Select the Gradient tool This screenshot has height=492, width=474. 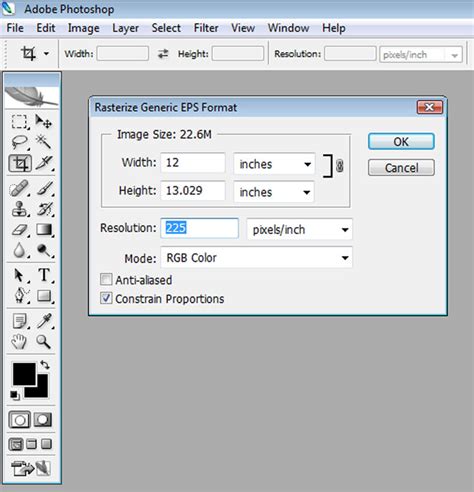44,230
